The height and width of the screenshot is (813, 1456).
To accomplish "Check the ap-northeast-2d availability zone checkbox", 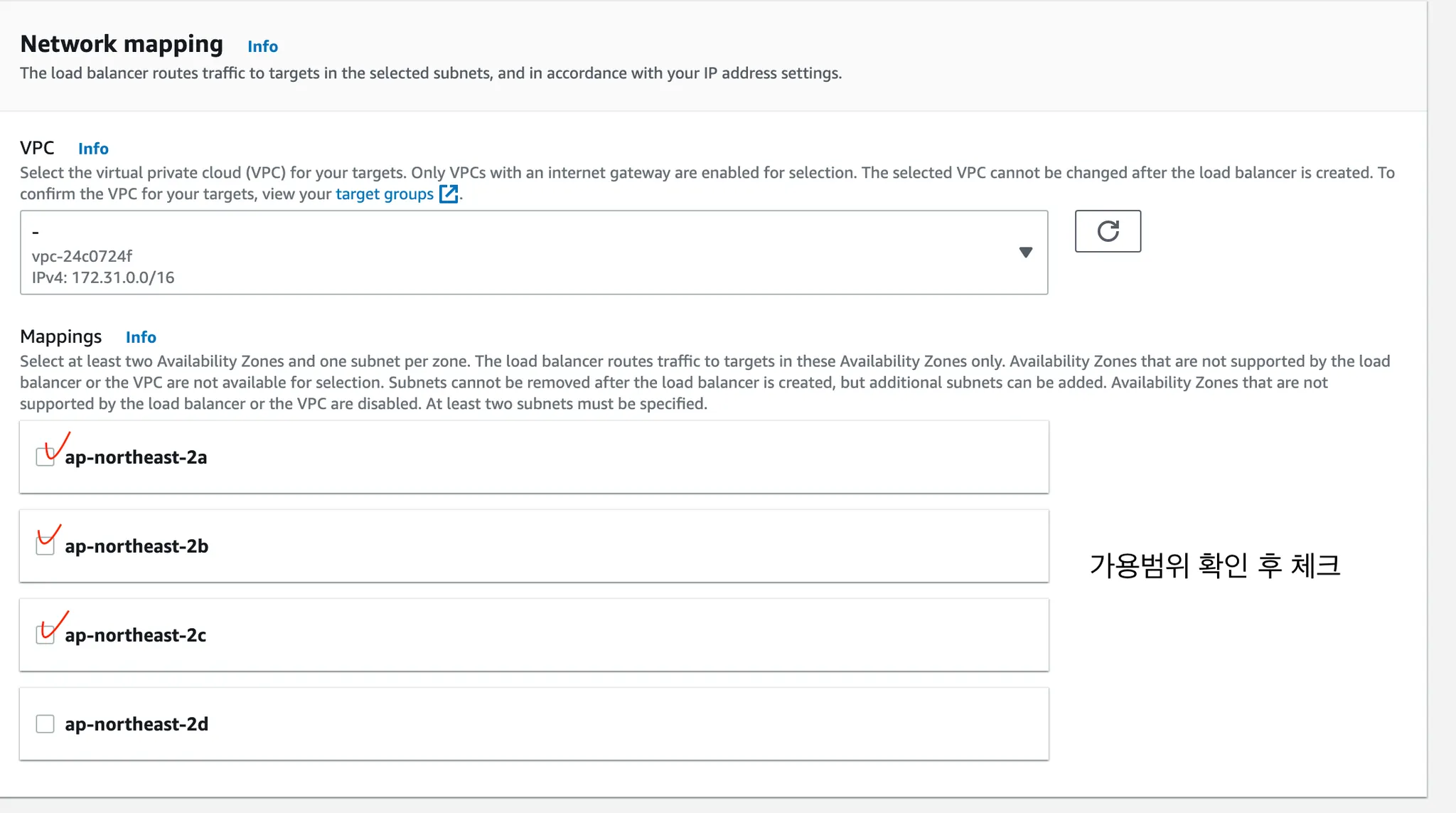I will (45, 724).
